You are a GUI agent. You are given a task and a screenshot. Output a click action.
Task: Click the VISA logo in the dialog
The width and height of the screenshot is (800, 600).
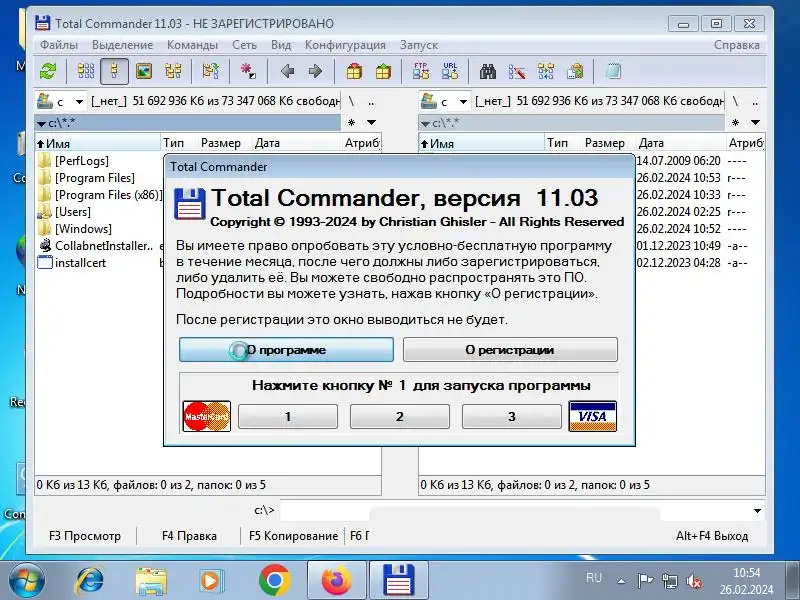[592, 416]
